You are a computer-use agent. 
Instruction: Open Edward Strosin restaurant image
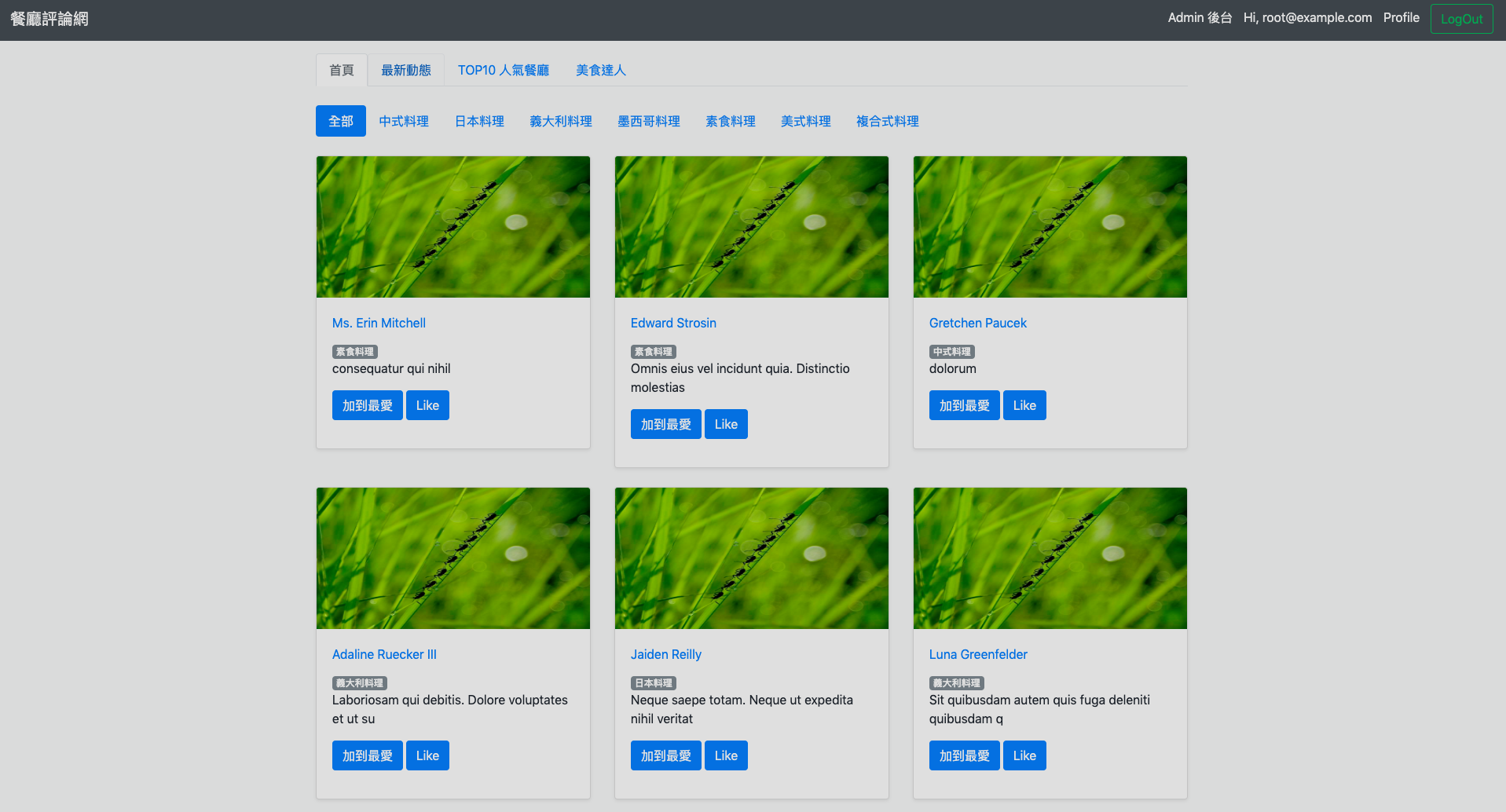pyautogui.click(x=752, y=227)
